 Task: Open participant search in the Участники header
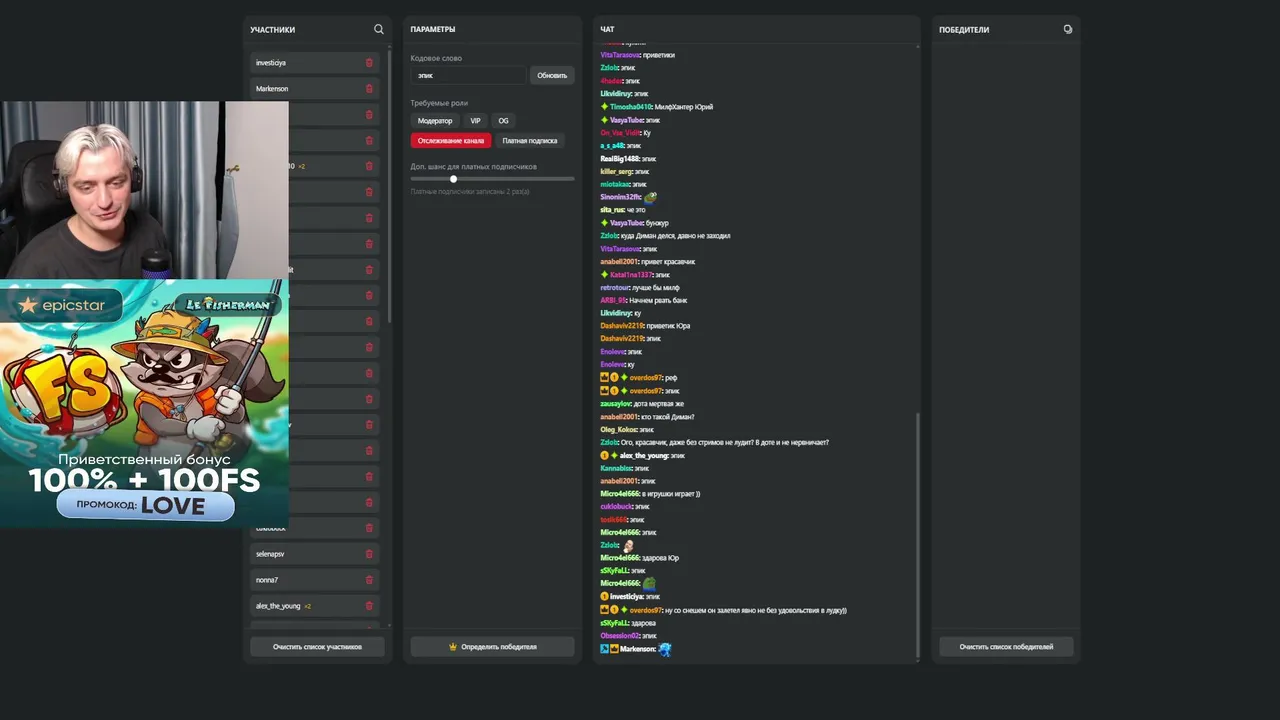pyautogui.click(x=378, y=29)
